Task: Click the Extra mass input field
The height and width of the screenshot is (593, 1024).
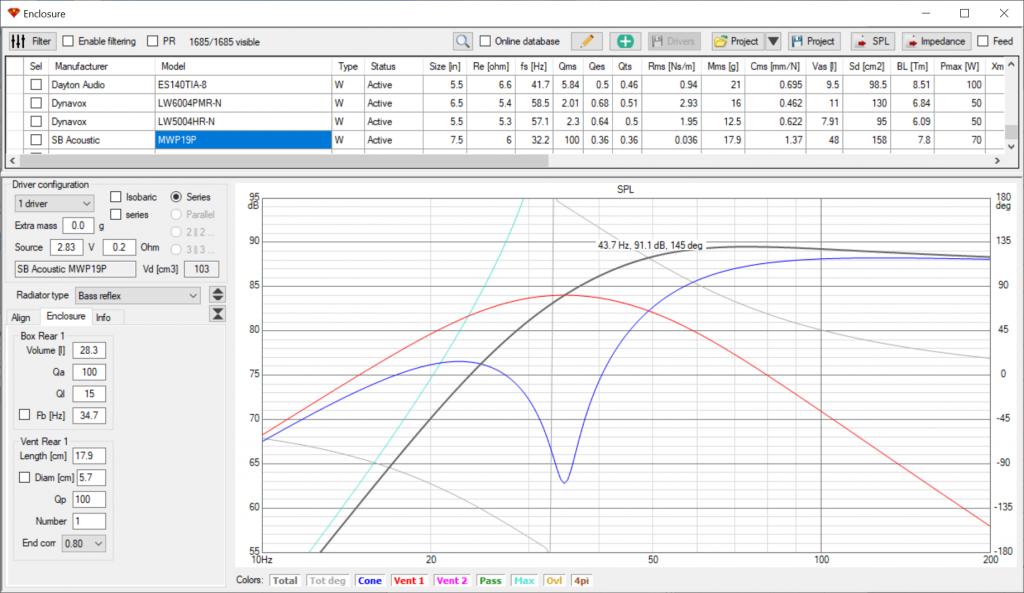Action: [x=78, y=225]
